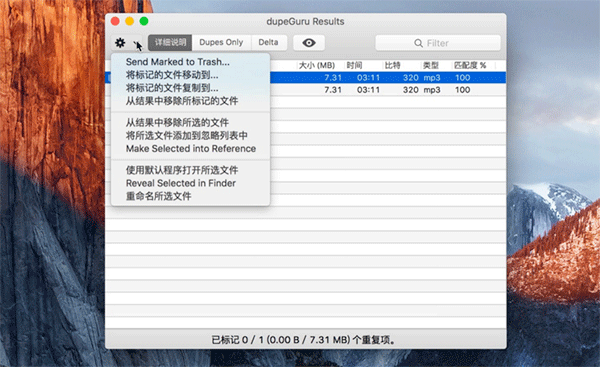Screen dimensions: 600x367
Task: Toggle Delta values display
Action: (x=268, y=42)
